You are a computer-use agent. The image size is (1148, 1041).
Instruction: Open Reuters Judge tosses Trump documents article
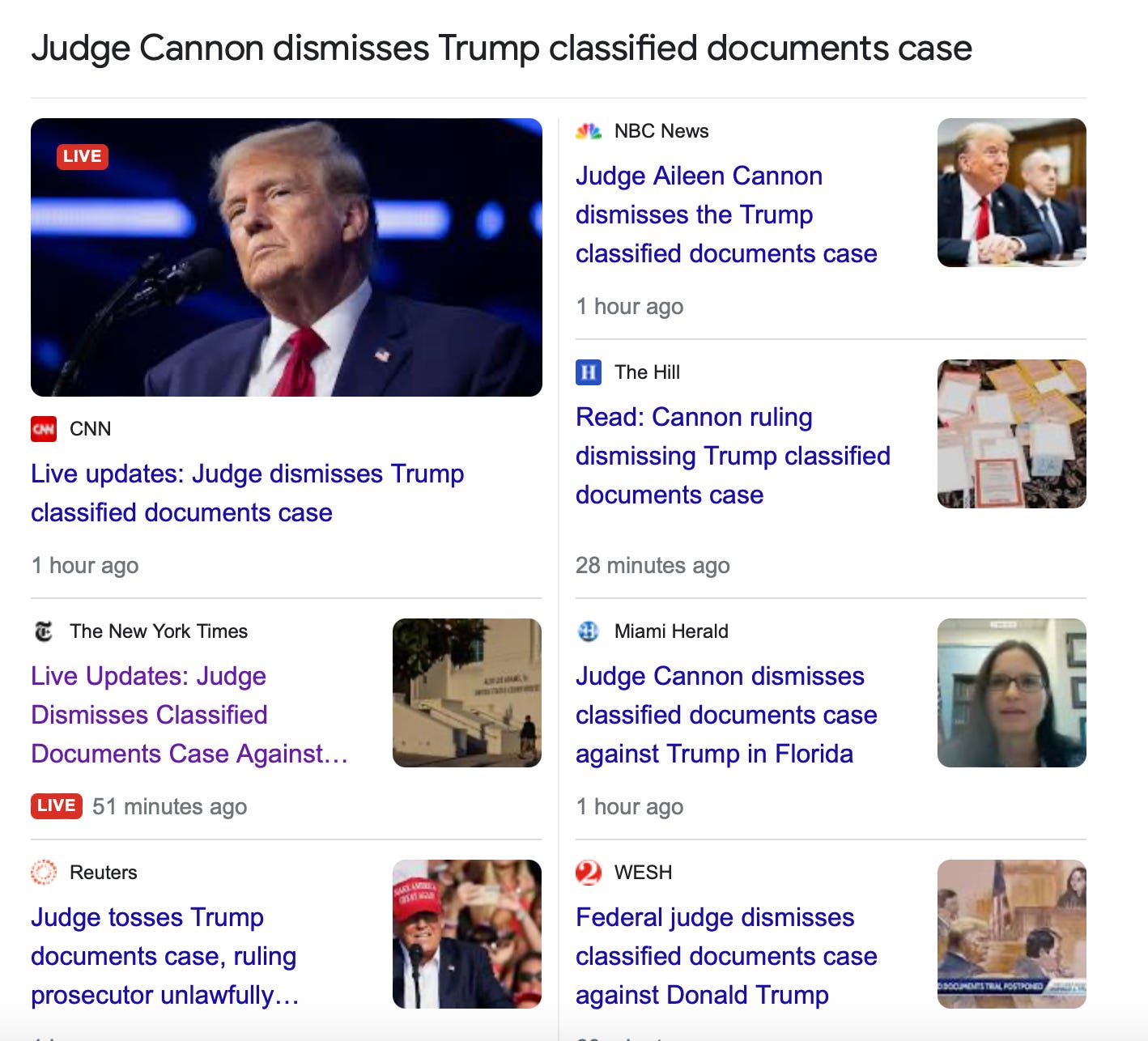[165, 956]
